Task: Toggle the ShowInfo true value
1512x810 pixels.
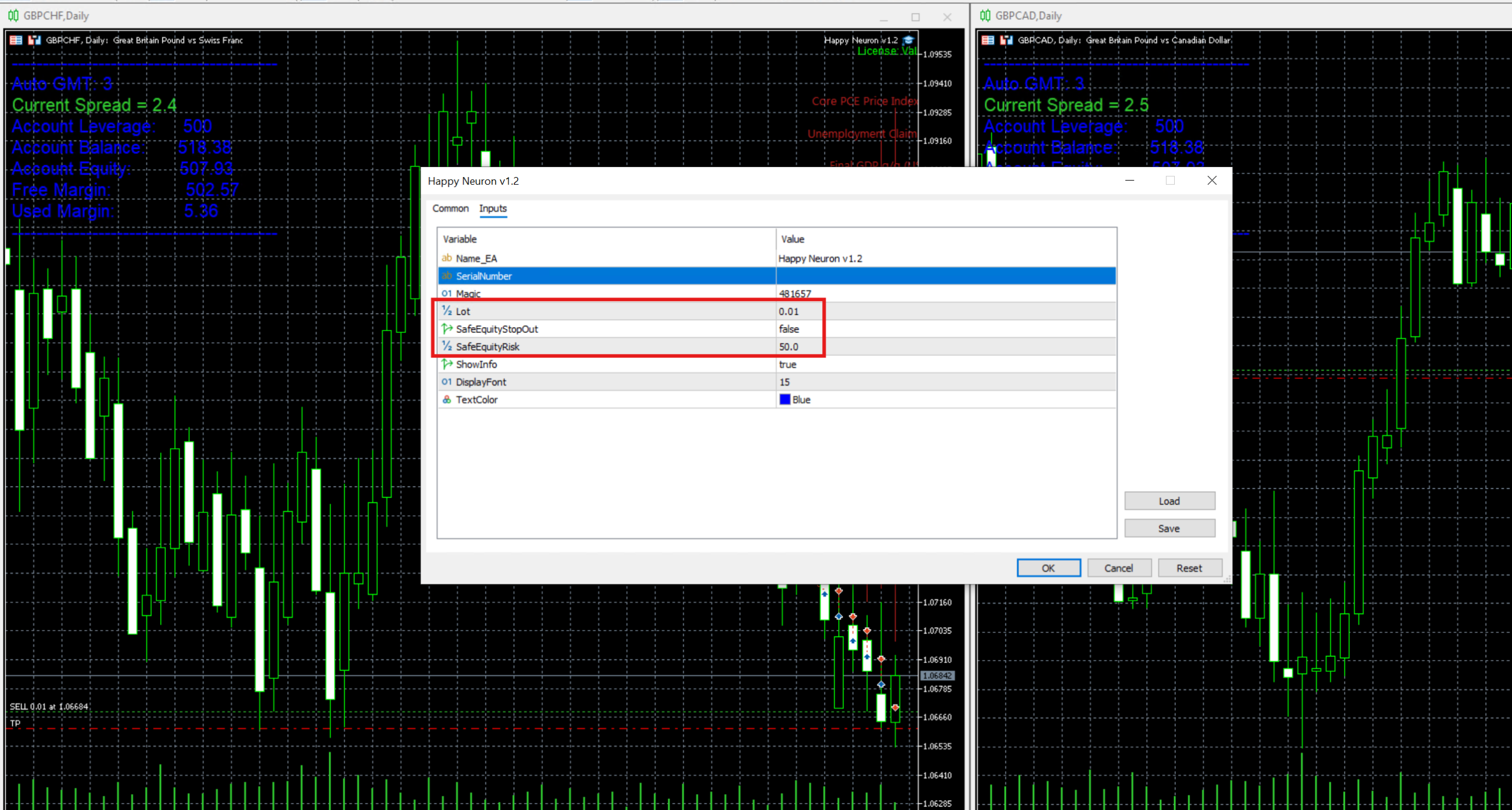Action: [787, 364]
